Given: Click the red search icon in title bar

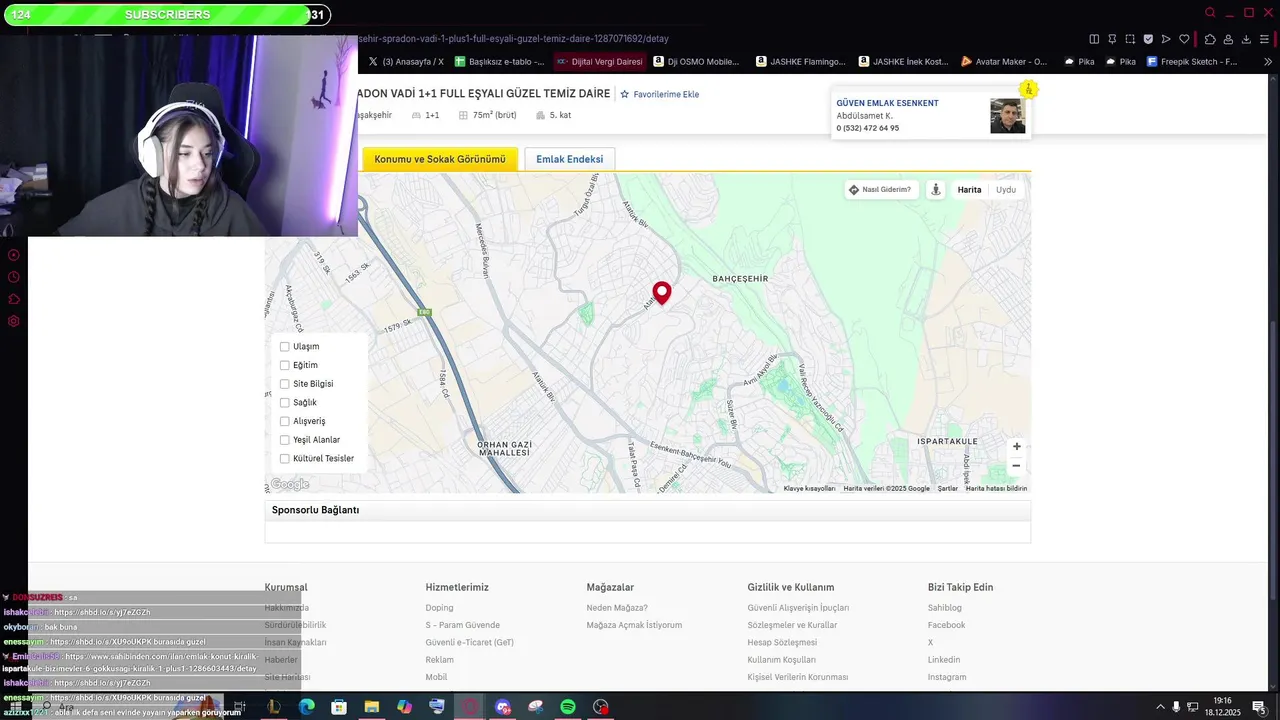Looking at the screenshot, I should pyautogui.click(x=1210, y=13).
